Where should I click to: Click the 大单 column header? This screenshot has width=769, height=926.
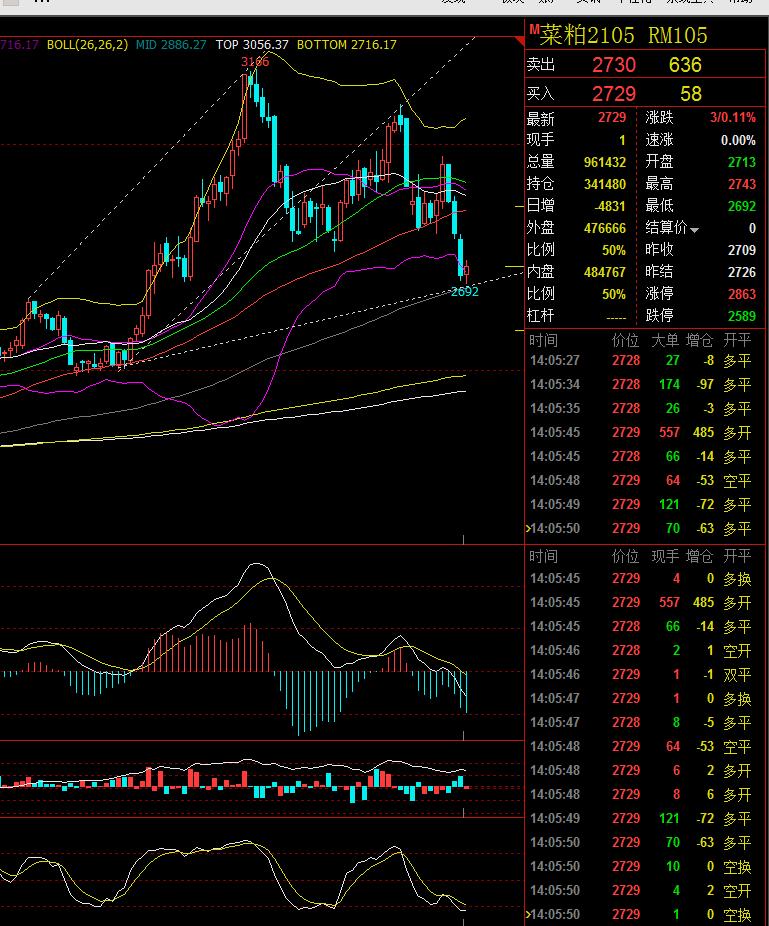(665, 340)
